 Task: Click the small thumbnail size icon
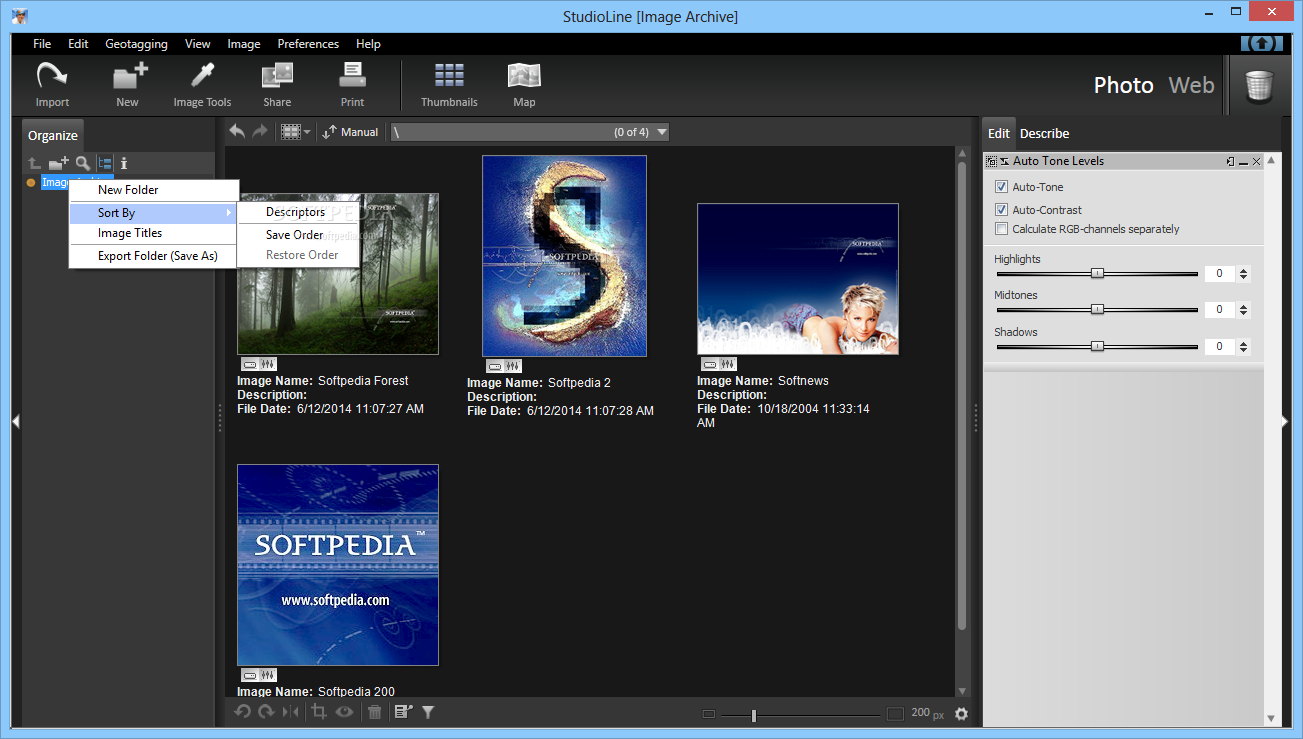click(709, 714)
